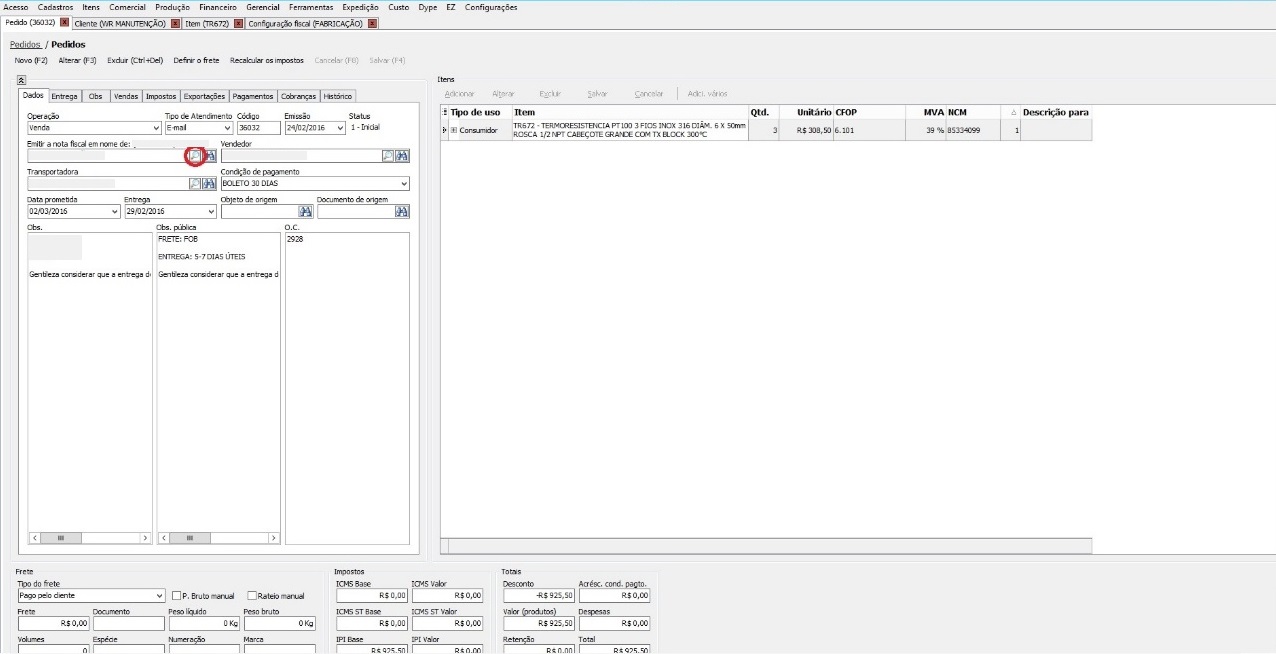
Task: Click binoculars icon for Documento de origem
Action: click(403, 212)
